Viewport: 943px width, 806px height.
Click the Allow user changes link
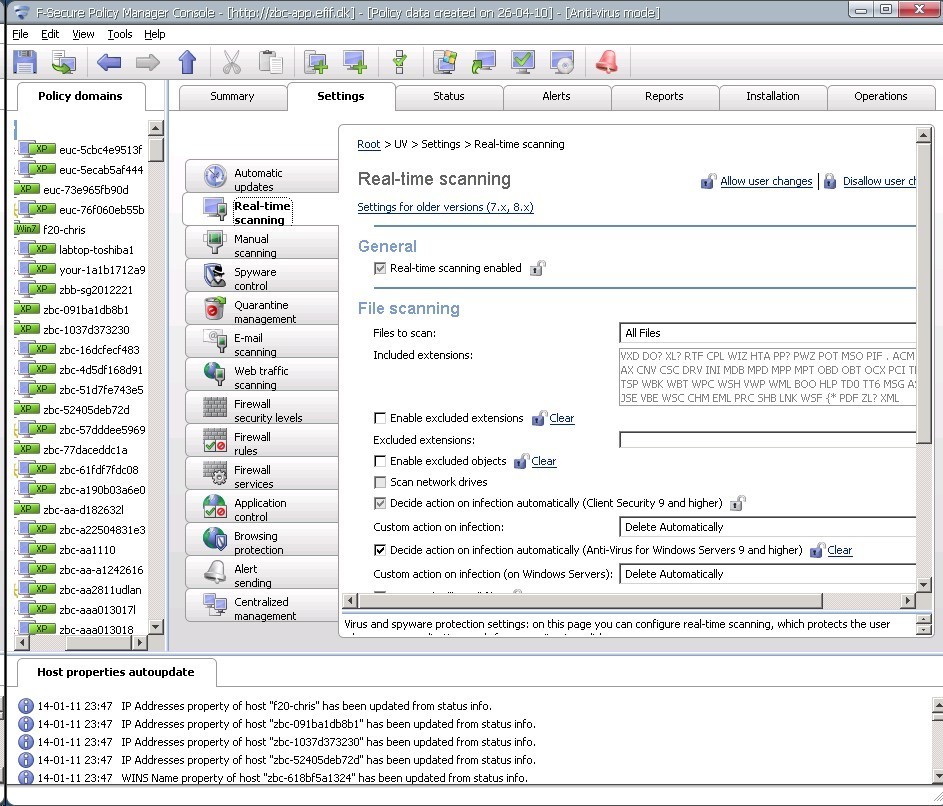tap(766, 181)
